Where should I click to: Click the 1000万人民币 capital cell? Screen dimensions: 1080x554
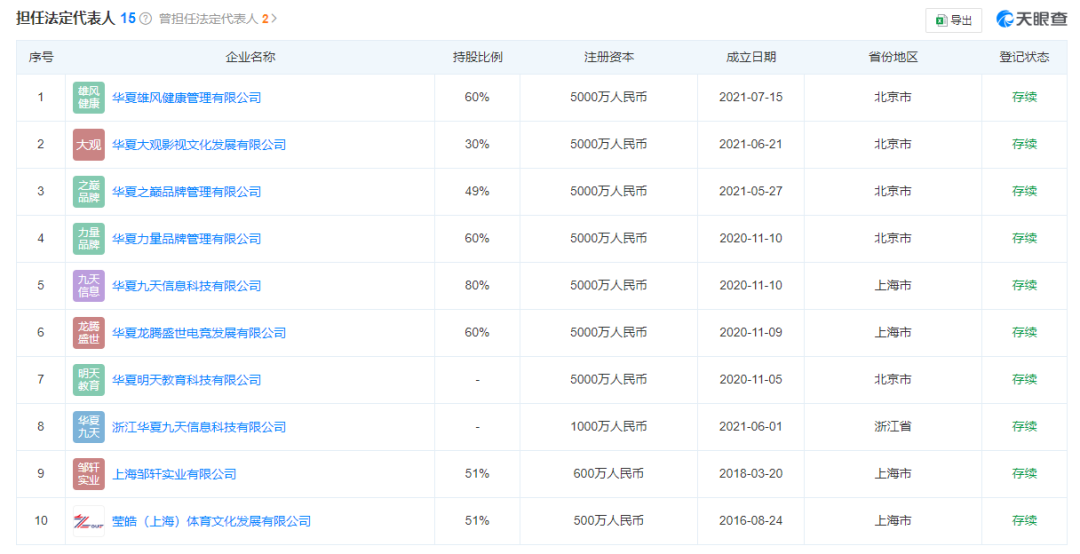tap(609, 427)
